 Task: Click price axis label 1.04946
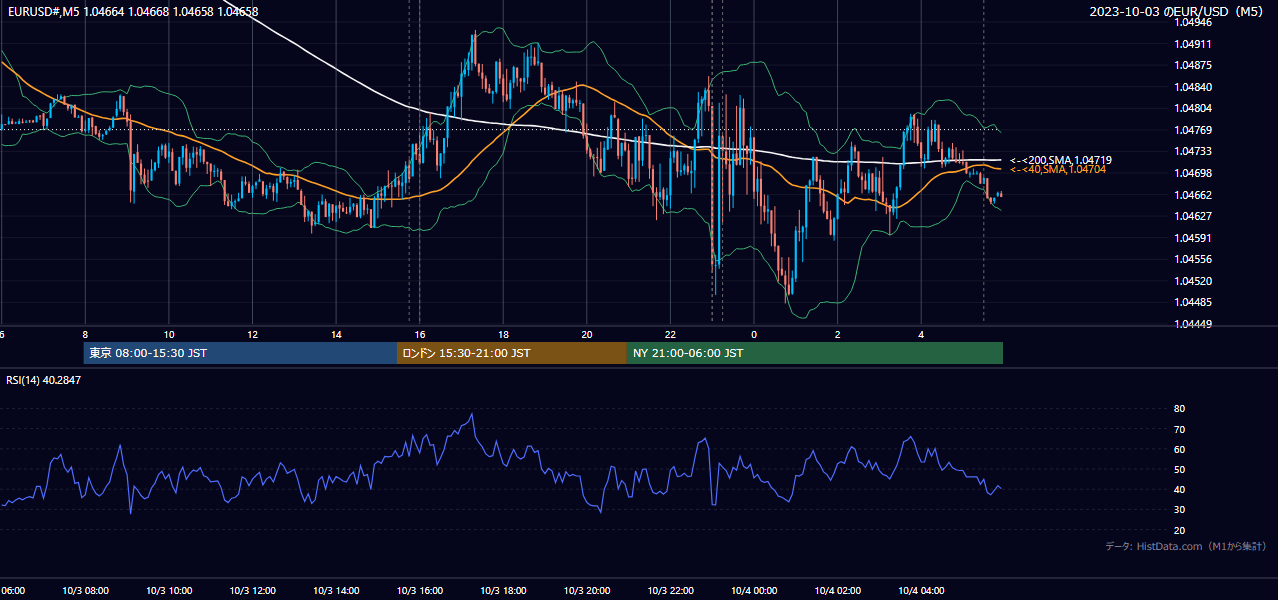pyautogui.click(x=1192, y=22)
